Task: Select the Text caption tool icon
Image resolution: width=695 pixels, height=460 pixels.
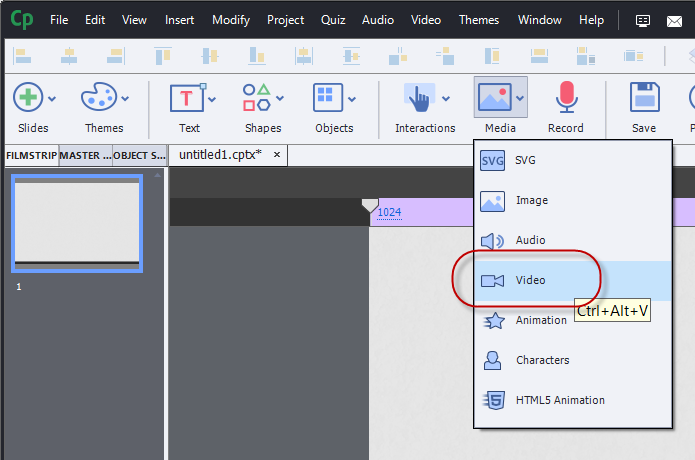Action: click(187, 98)
